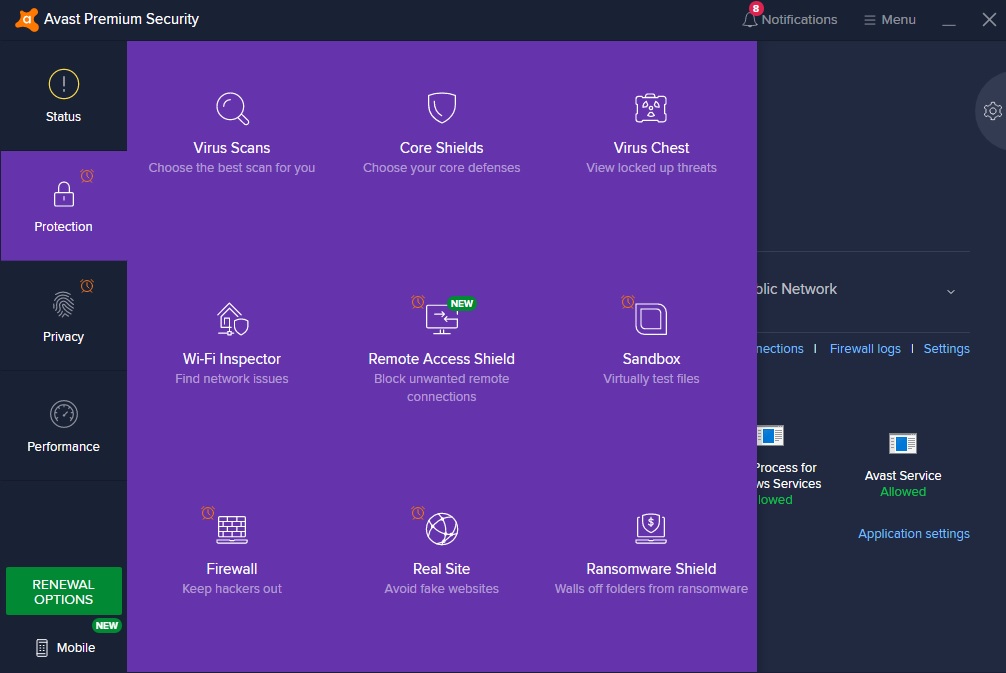This screenshot has width=1006, height=673.
Task: Click the Notifications bell icon
Action: point(750,20)
